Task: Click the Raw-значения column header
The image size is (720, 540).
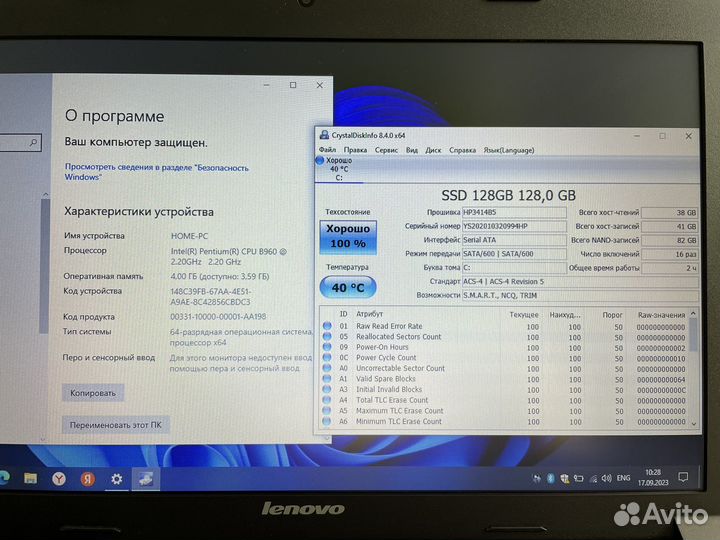Action: (x=661, y=315)
